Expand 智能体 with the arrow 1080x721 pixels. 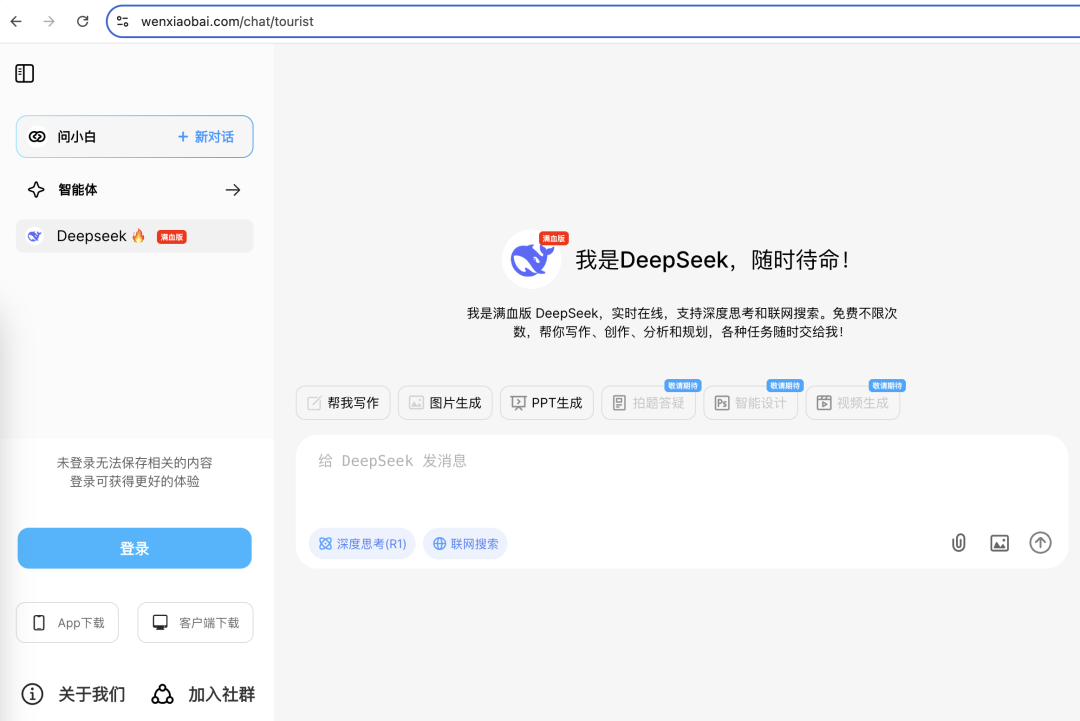[233, 189]
